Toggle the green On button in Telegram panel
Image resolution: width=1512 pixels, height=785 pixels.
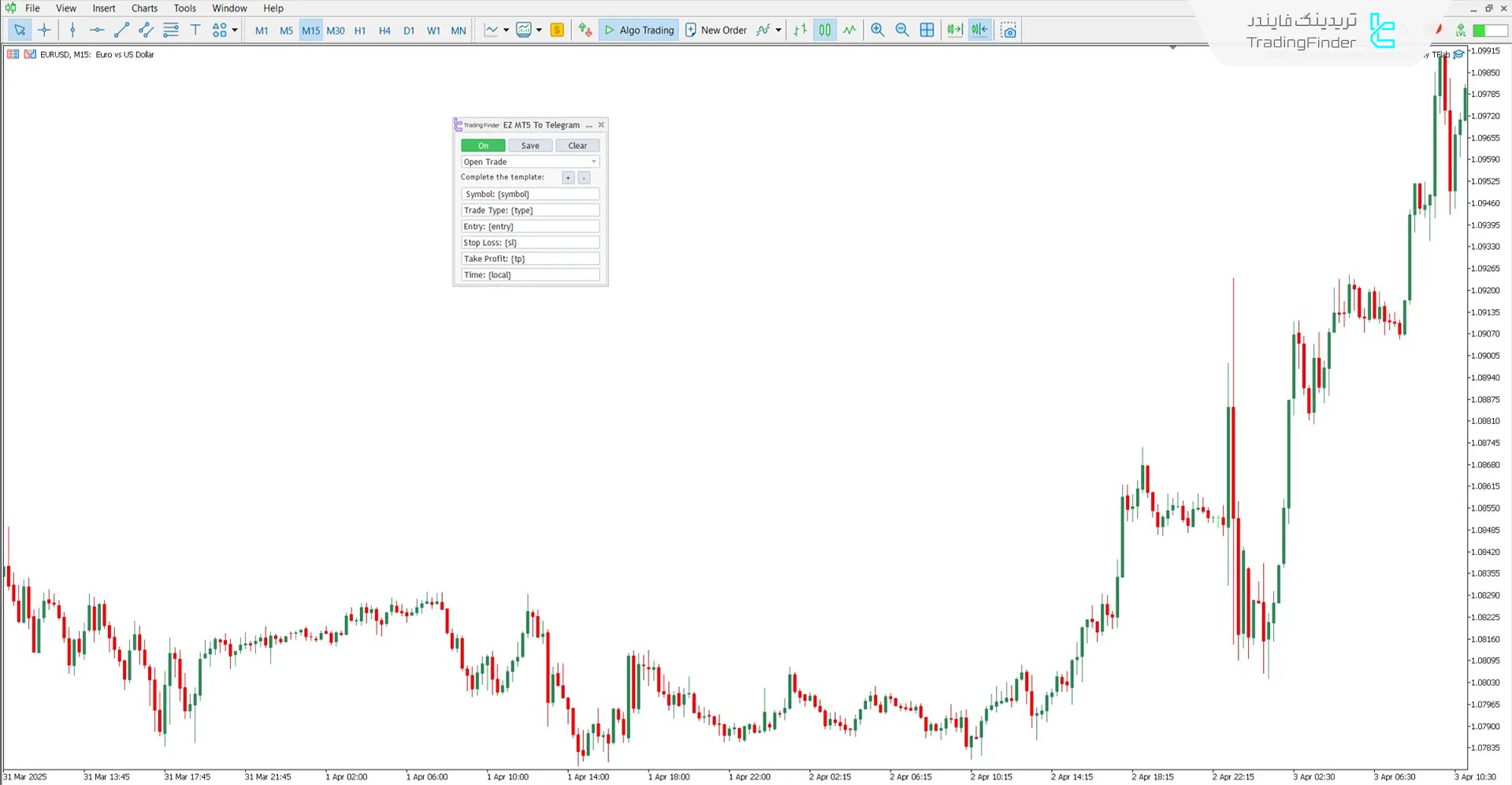(x=483, y=146)
